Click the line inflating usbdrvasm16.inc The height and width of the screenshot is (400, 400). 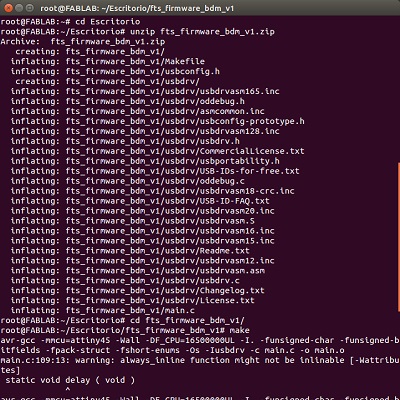(143, 232)
